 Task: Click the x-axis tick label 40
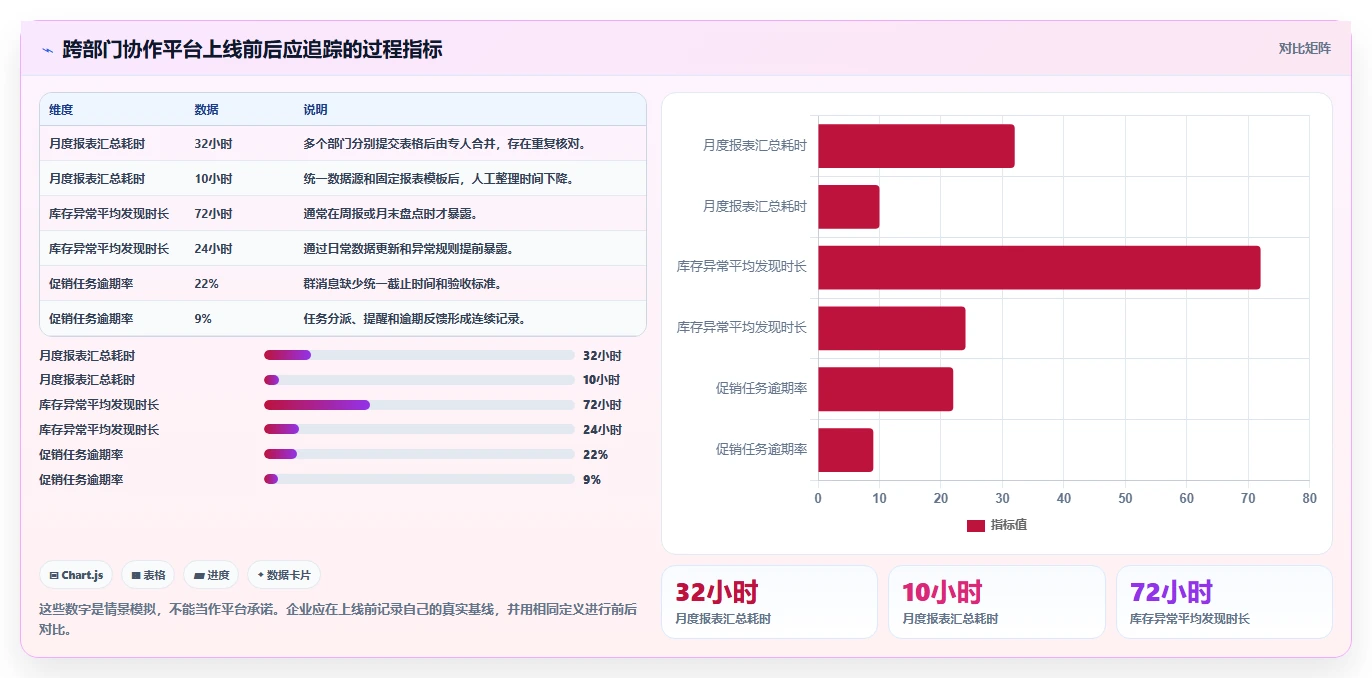pyautogui.click(x=1063, y=498)
